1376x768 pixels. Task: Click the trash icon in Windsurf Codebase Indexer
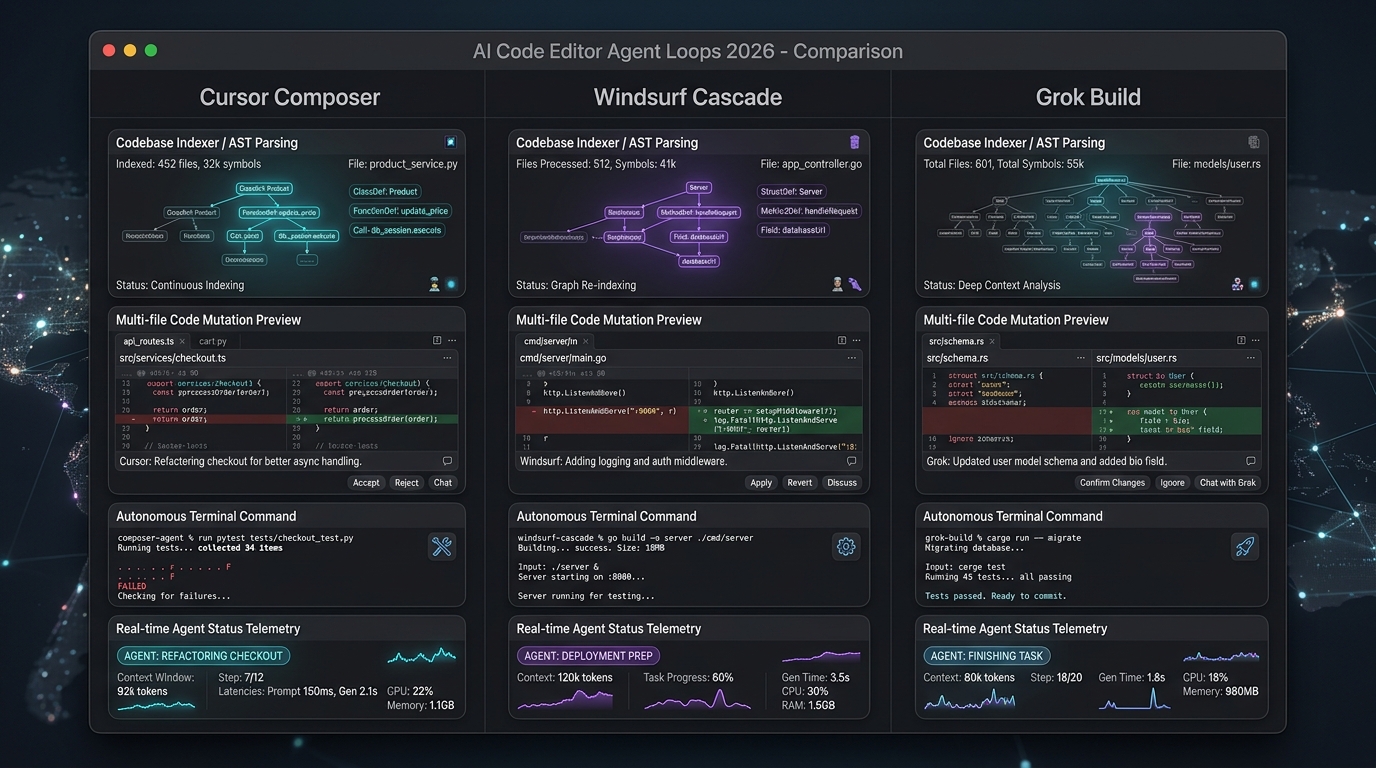pyautogui.click(x=854, y=142)
